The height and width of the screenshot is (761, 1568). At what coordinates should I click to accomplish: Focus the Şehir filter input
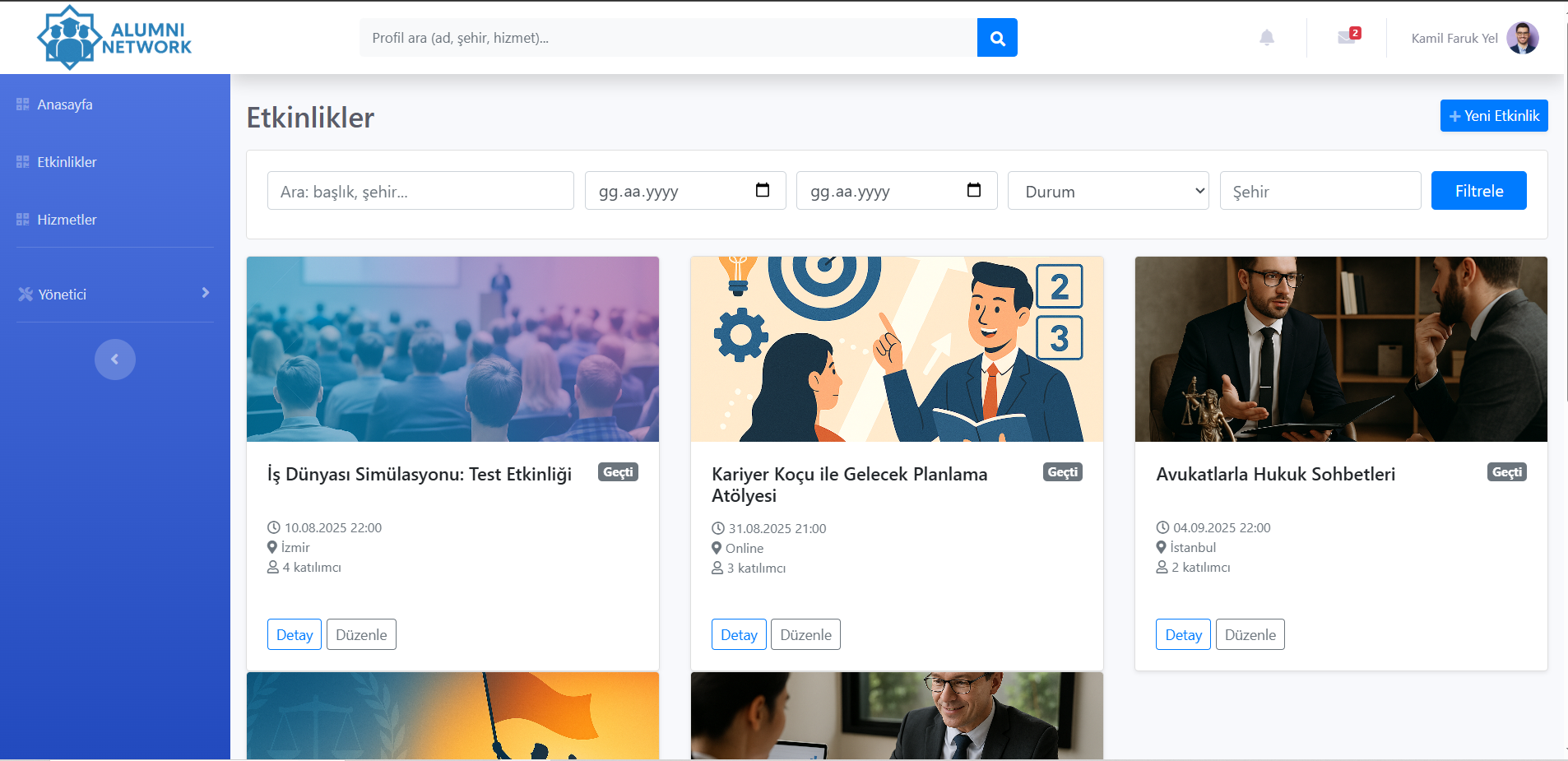click(1320, 191)
